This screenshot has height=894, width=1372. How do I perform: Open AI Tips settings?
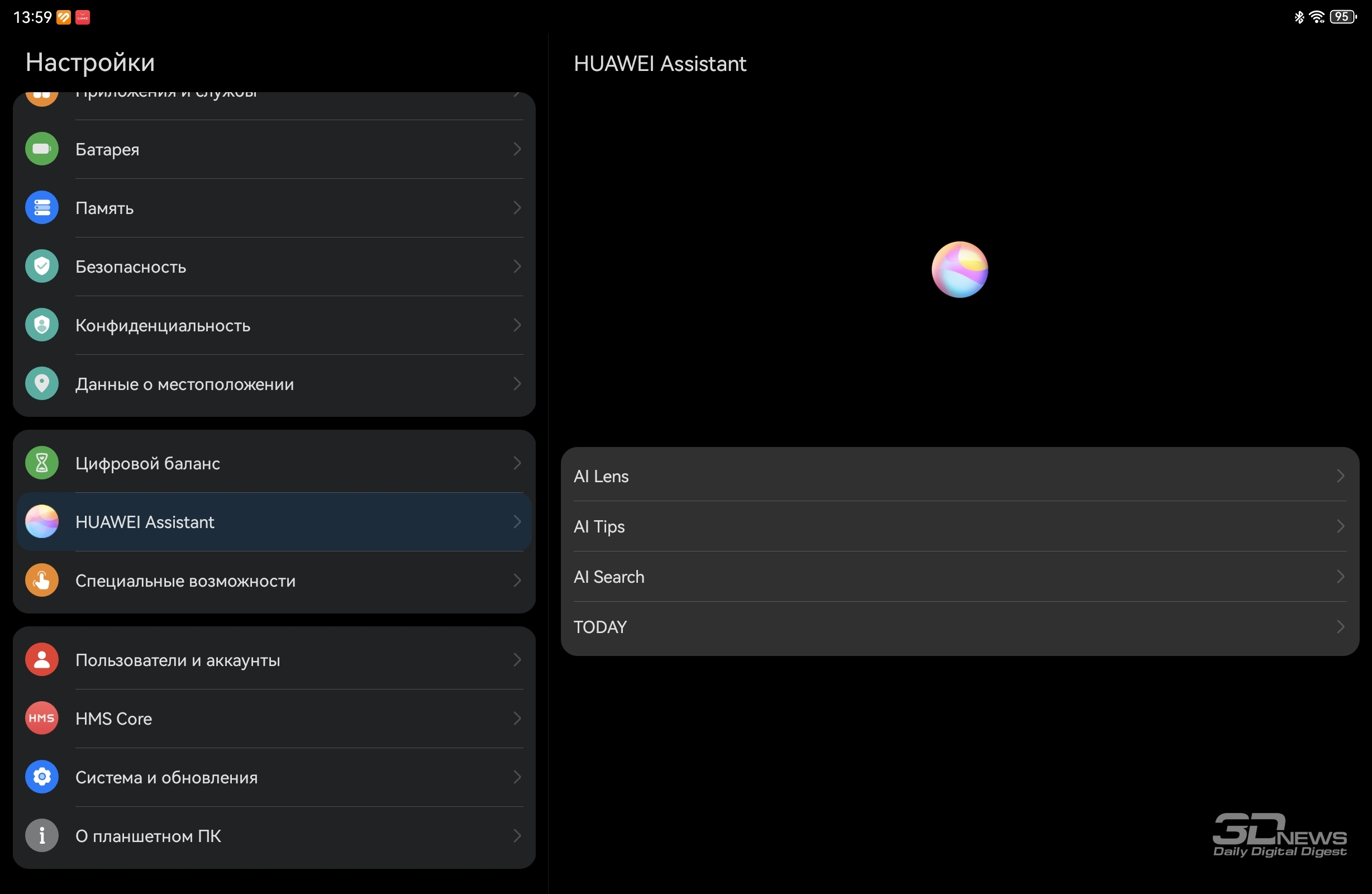click(x=960, y=526)
